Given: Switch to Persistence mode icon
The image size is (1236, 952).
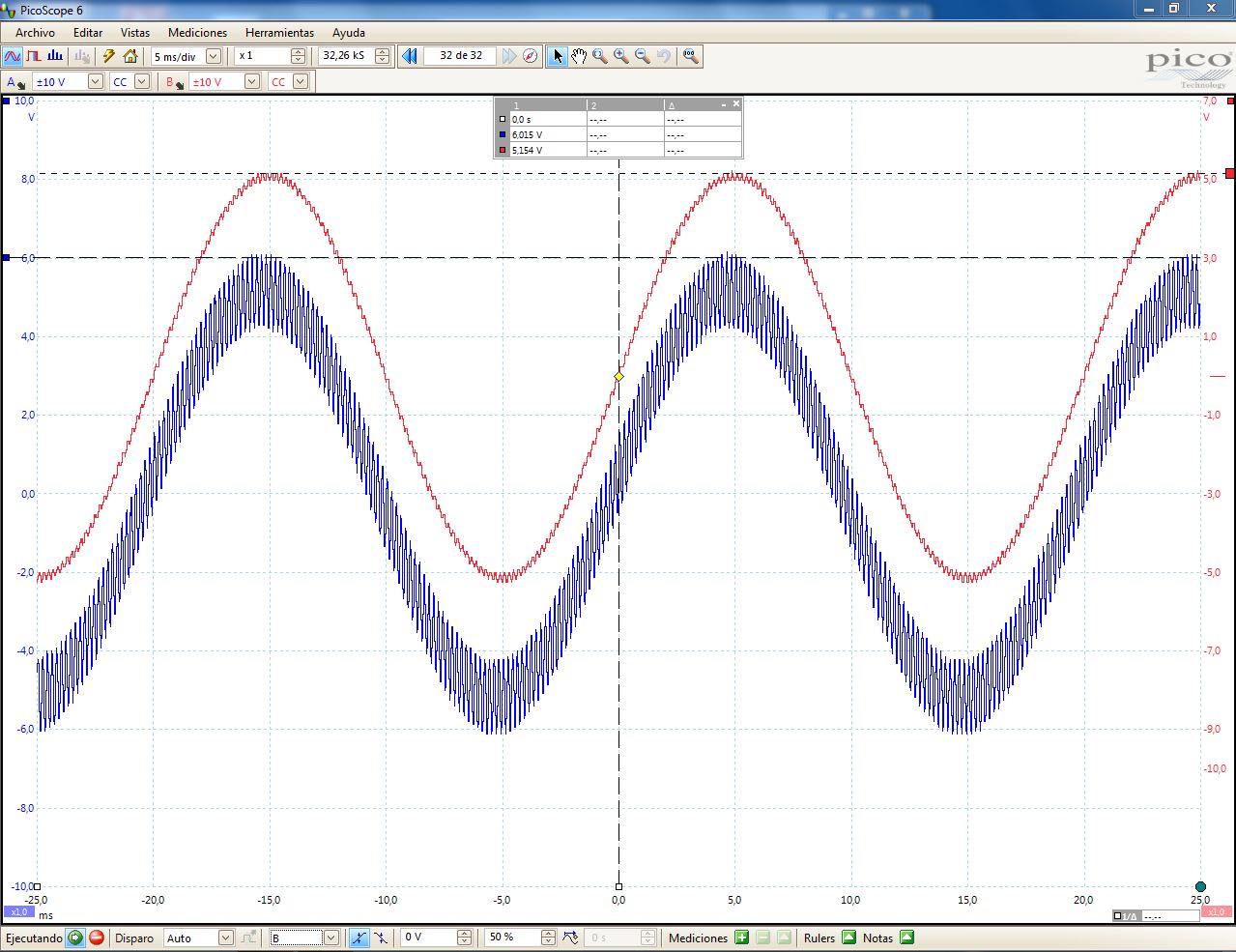Looking at the screenshot, I should coord(34,56).
